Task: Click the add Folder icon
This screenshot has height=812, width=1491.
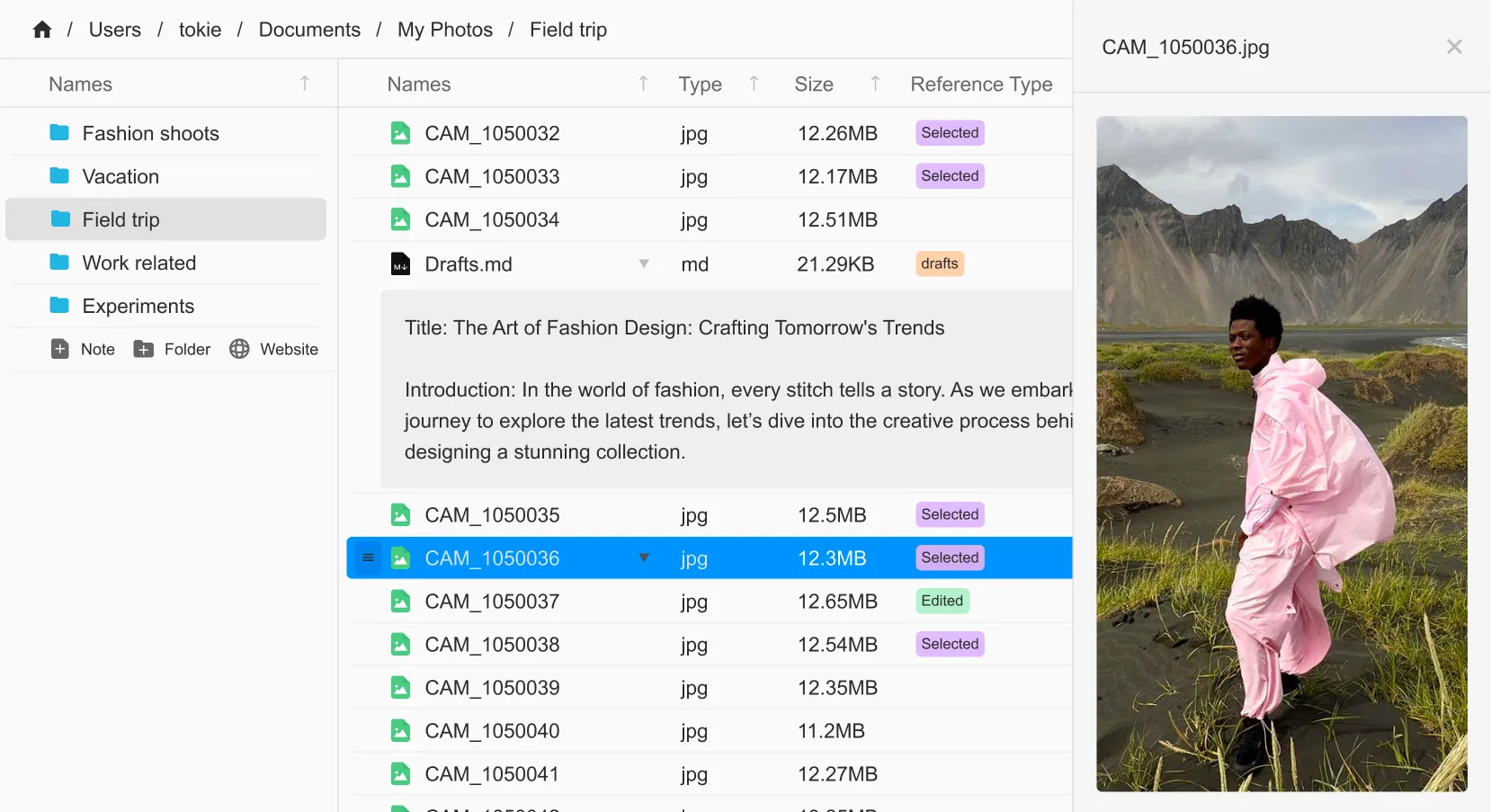Action: [143, 349]
